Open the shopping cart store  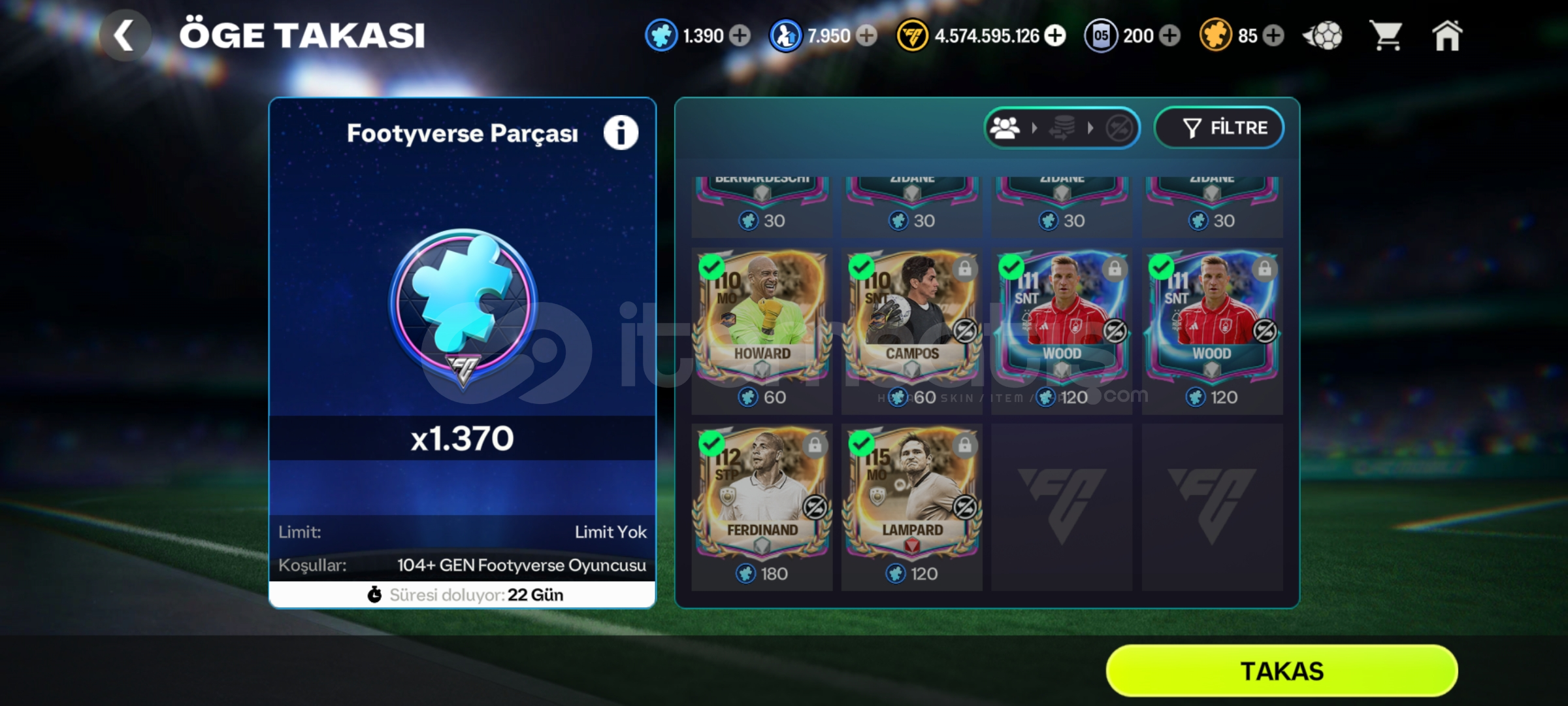[1386, 35]
